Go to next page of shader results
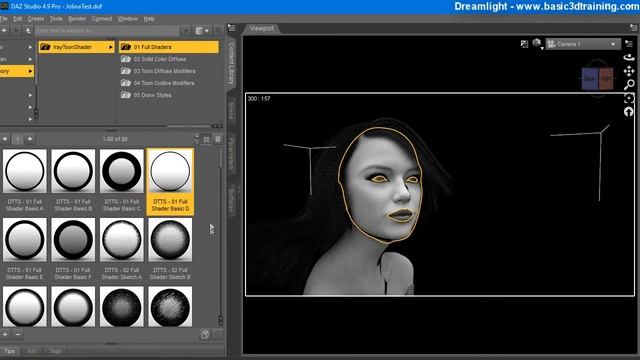This screenshot has height=360, width=640. [30, 139]
